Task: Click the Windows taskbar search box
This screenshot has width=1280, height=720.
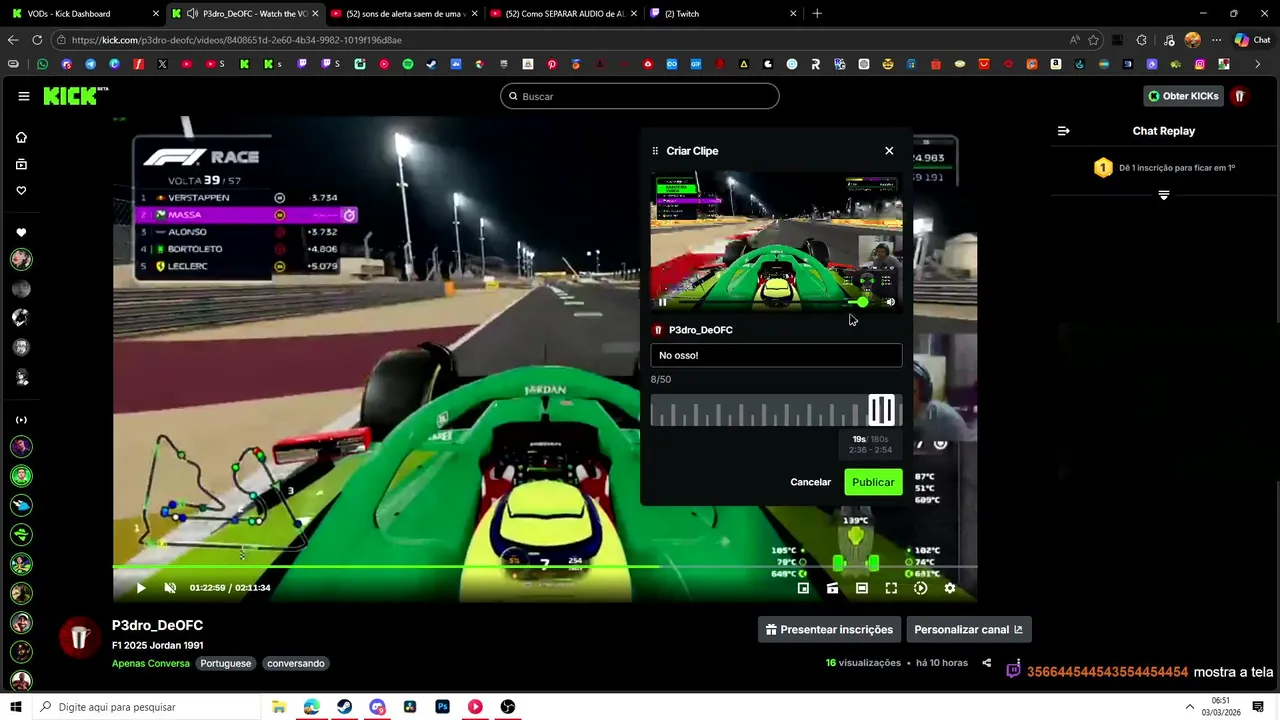Action: [x=148, y=707]
